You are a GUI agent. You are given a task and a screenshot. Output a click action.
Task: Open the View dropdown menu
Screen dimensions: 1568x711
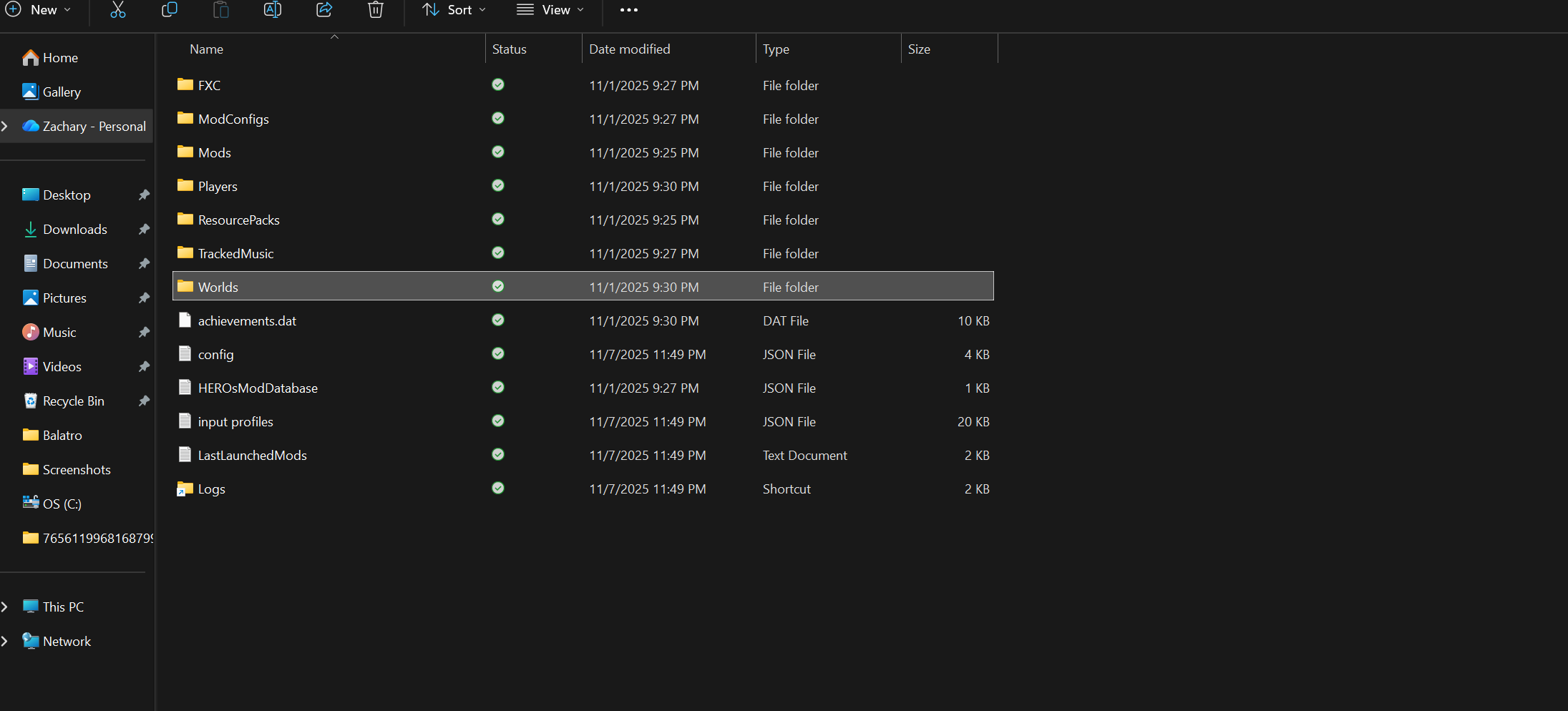pos(550,10)
